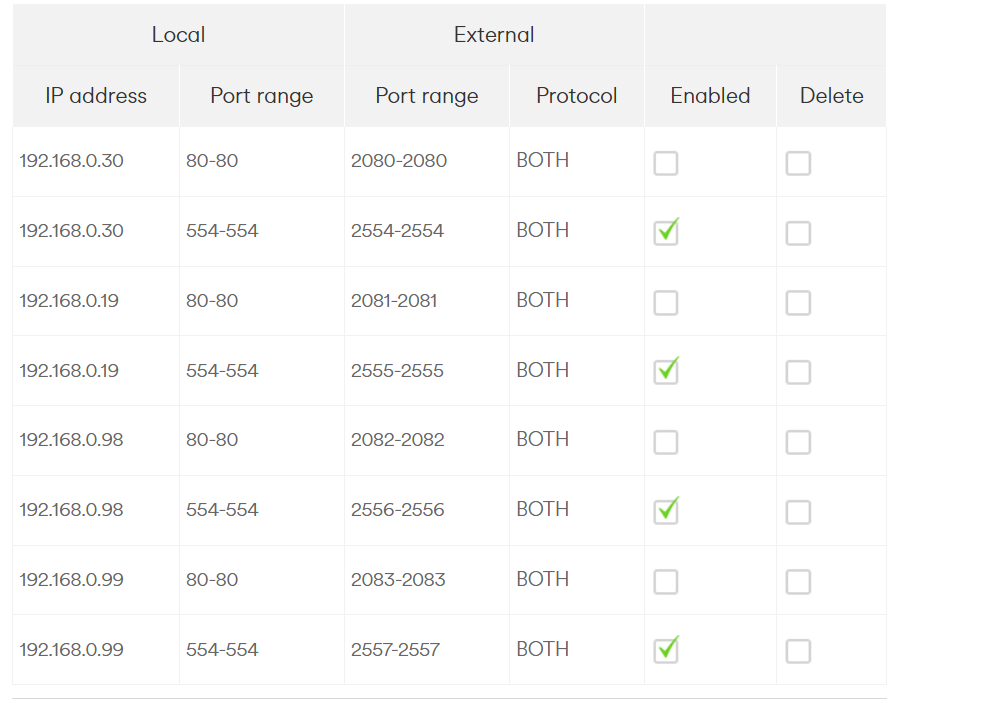The height and width of the screenshot is (708, 982).
Task: Tick Delete box for 2556-2556 rule
Action: click(x=798, y=512)
